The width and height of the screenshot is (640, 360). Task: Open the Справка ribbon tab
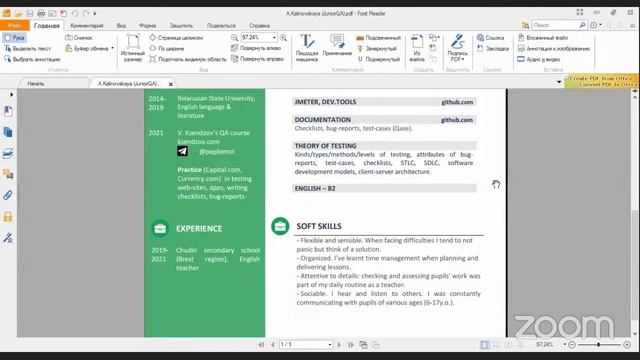click(260, 25)
